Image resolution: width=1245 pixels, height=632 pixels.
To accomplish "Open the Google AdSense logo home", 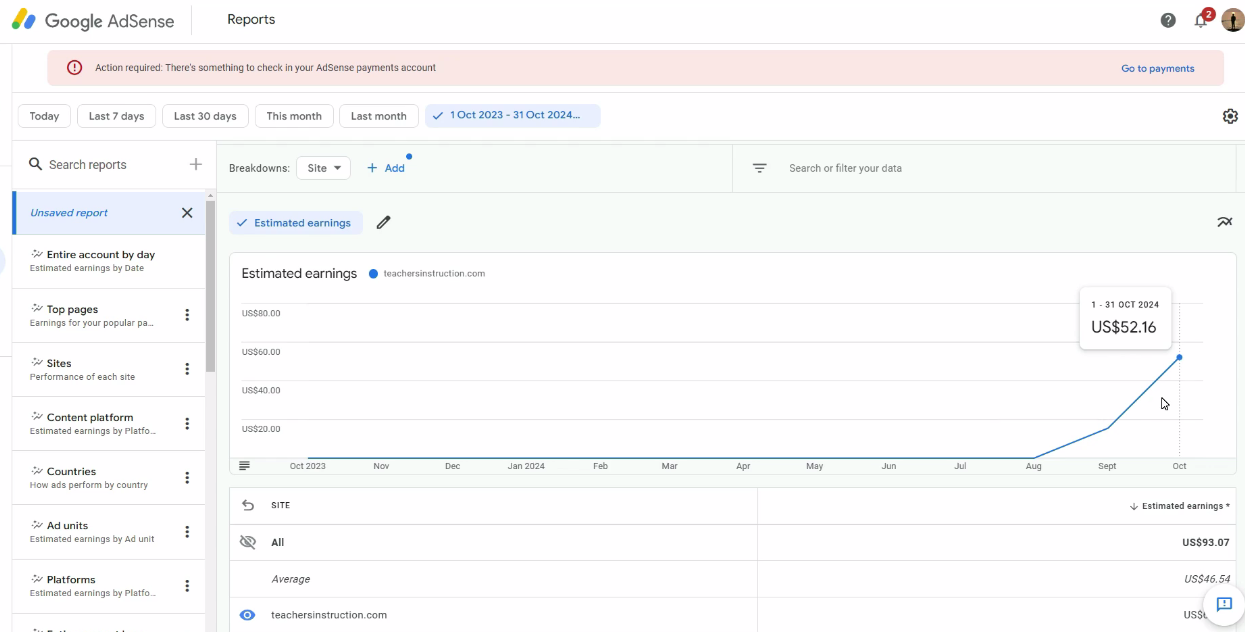I will (x=92, y=20).
